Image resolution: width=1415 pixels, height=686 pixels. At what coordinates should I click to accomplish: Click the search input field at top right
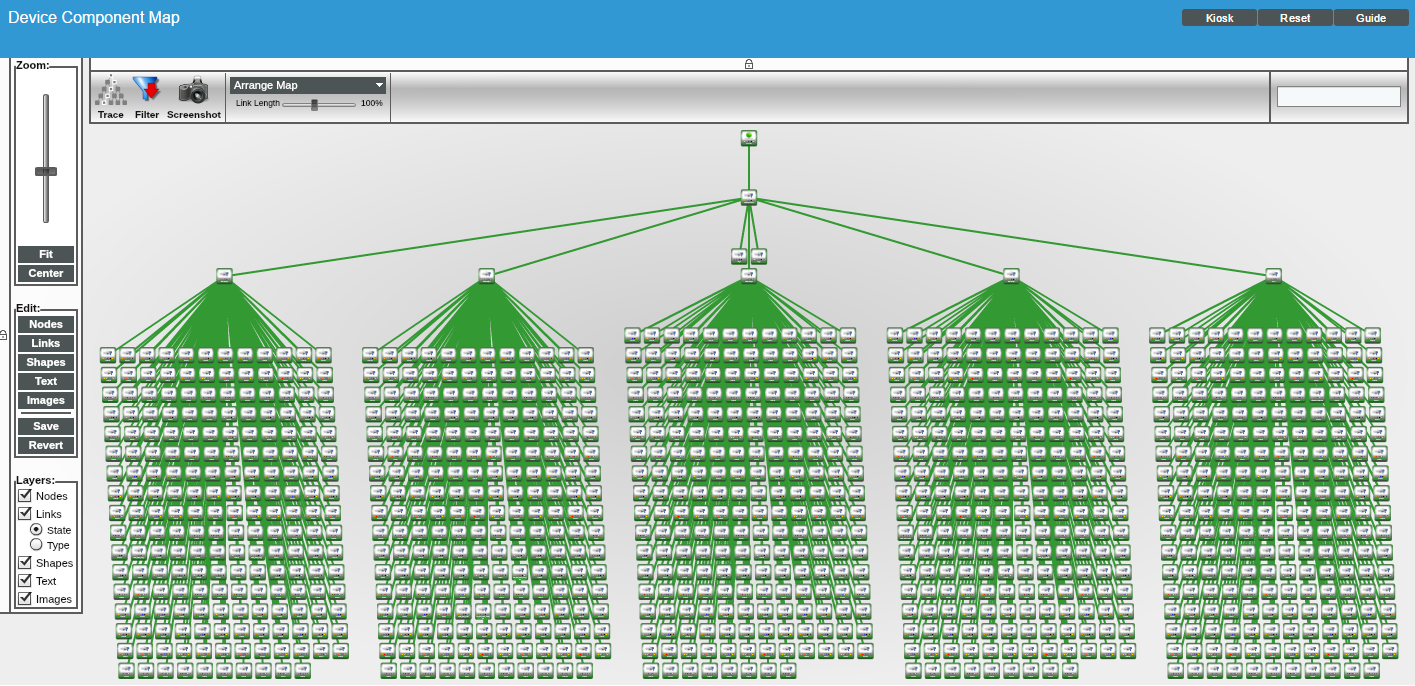pyautogui.click(x=1338, y=97)
